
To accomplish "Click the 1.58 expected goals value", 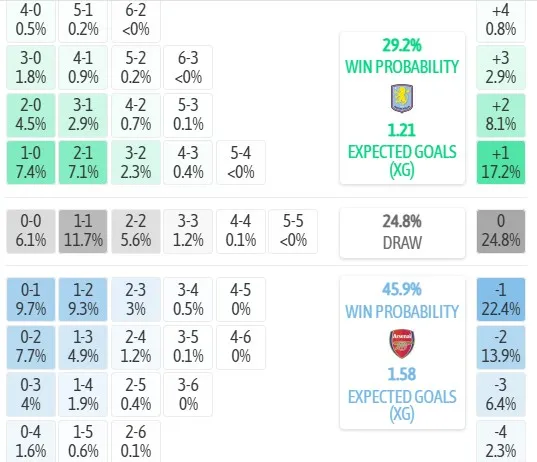I will 402,374.
